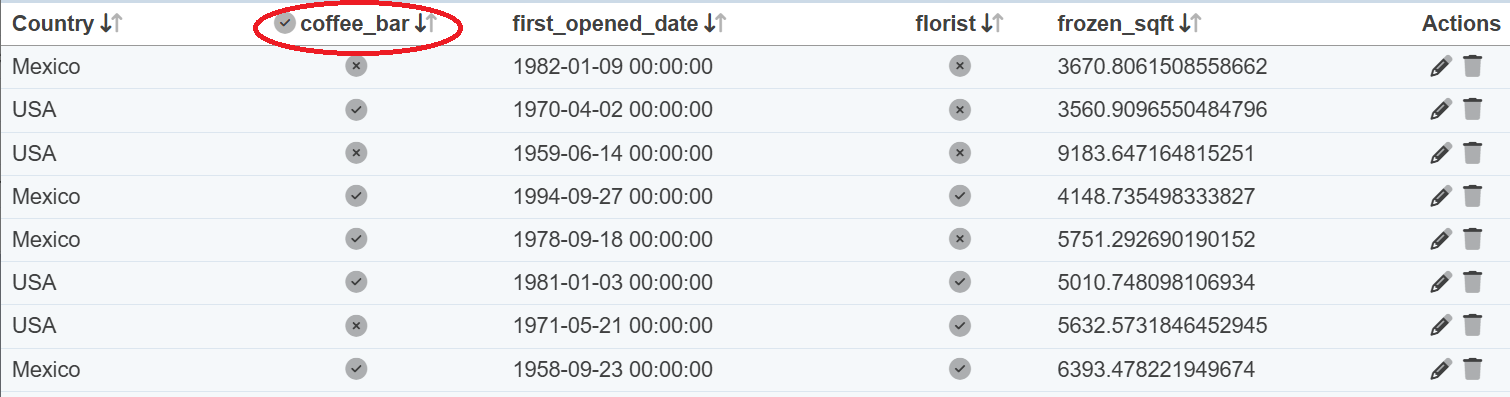Toggle florist on the 1959-06-14 row

pyautogui.click(x=959, y=153)
